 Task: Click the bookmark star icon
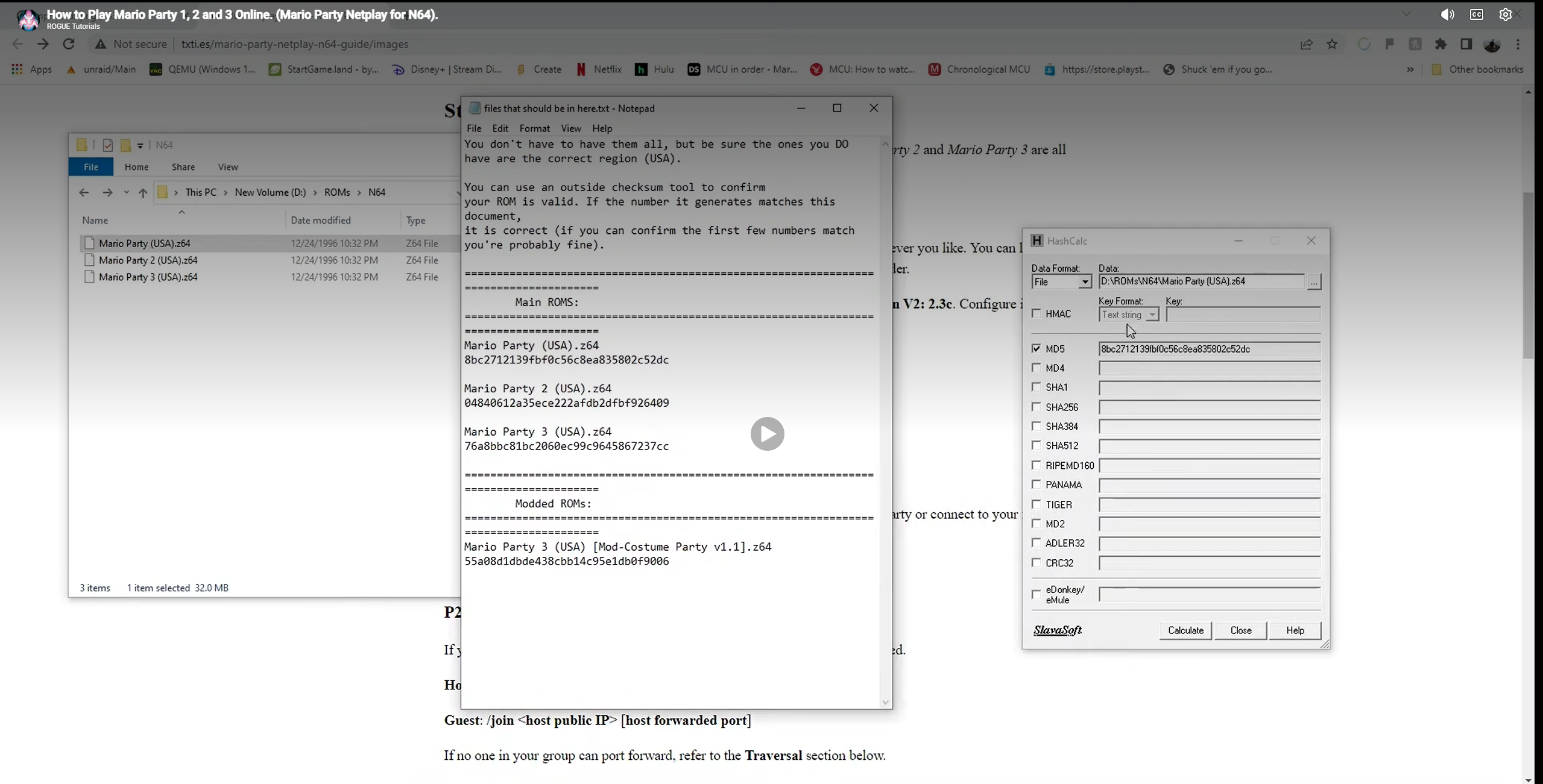1332,44
